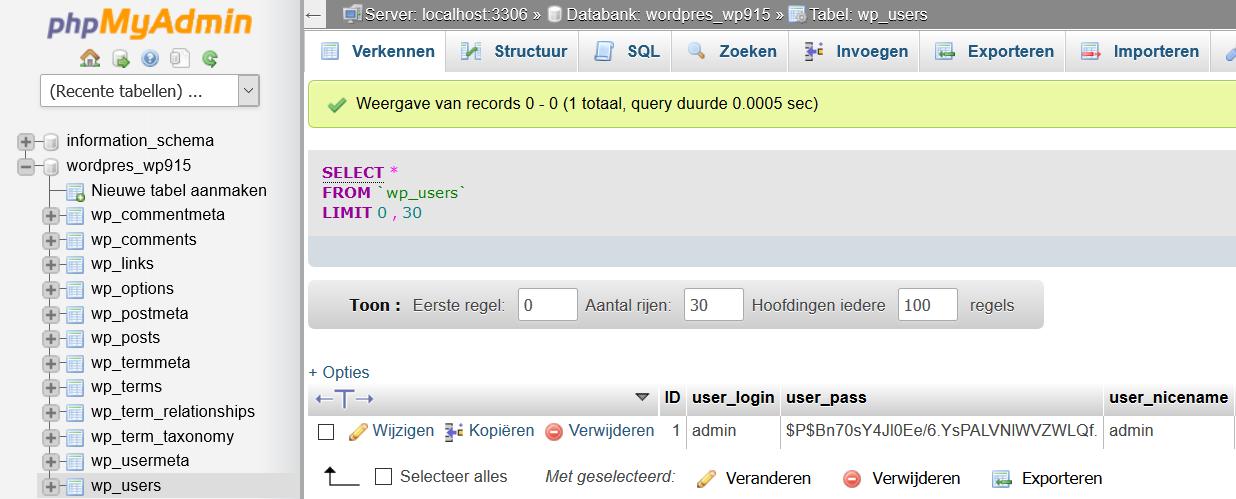Click the copy icon next to Kopiëren
The image size is (1236, 499).
pyautogui.click(x=454, y=432)
